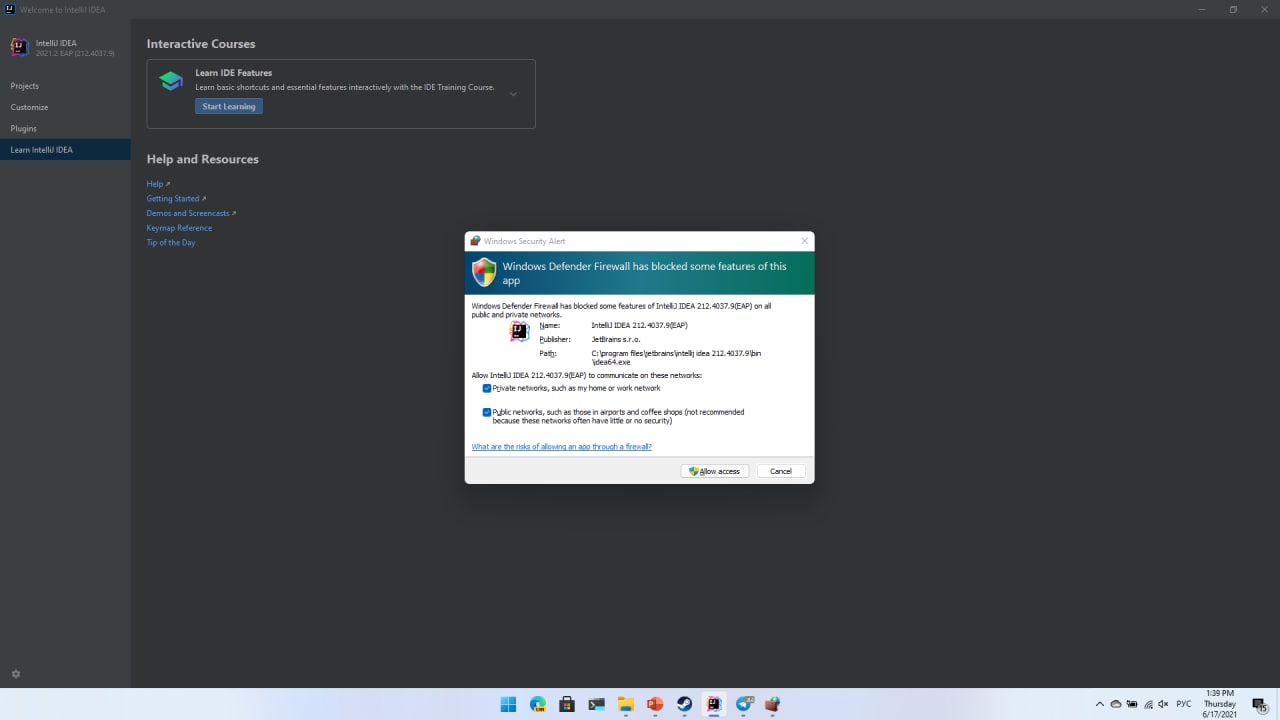Open File Explorer from the taskbar

click(626, 704)
